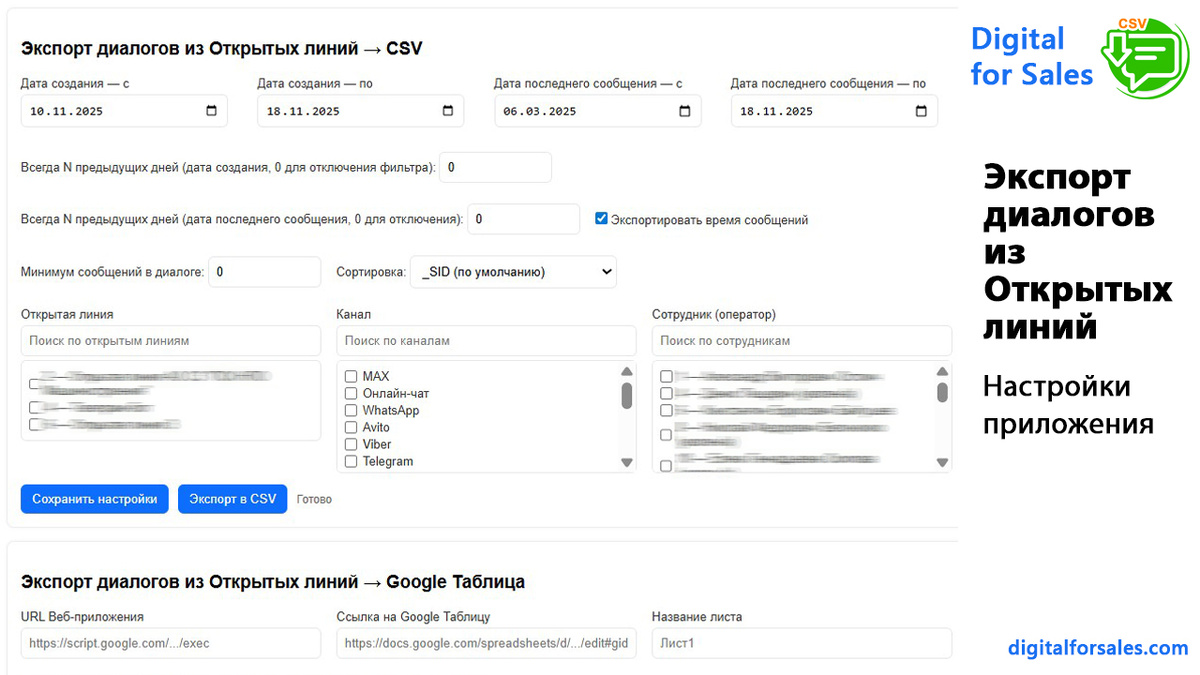Open calendar icon in Дата последнего сообщения — по
Screen dimensions: 1200x675
pyautogui.click(x=921, y=111)
